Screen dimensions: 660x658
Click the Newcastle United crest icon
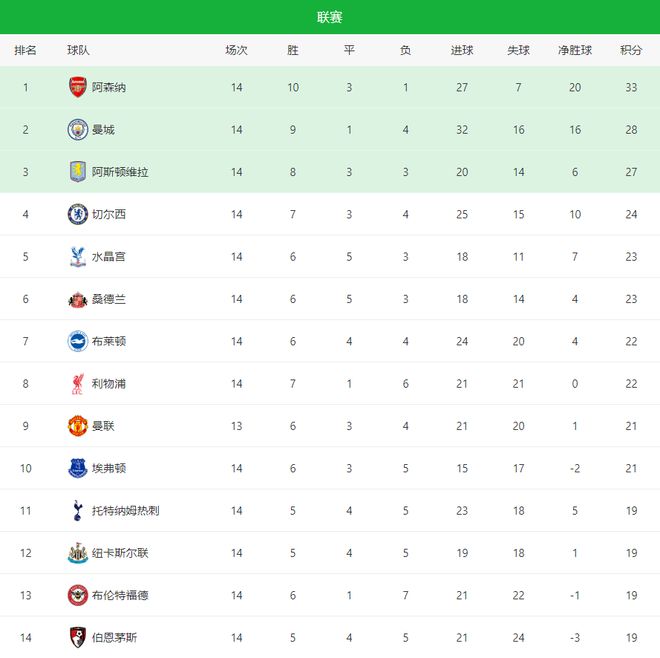click(x=78, y=553)
